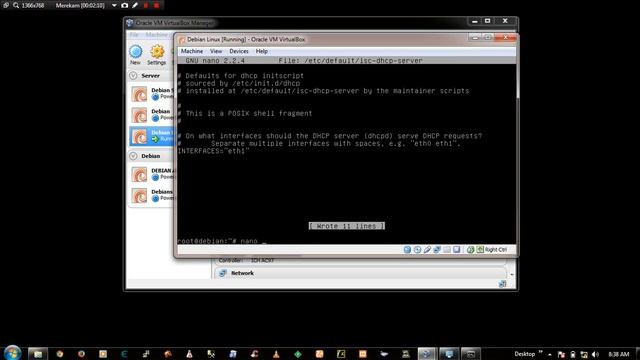Click recorder red stop button at top
Image resolution: width=640 pixels, height=360 pixels.
156,5
